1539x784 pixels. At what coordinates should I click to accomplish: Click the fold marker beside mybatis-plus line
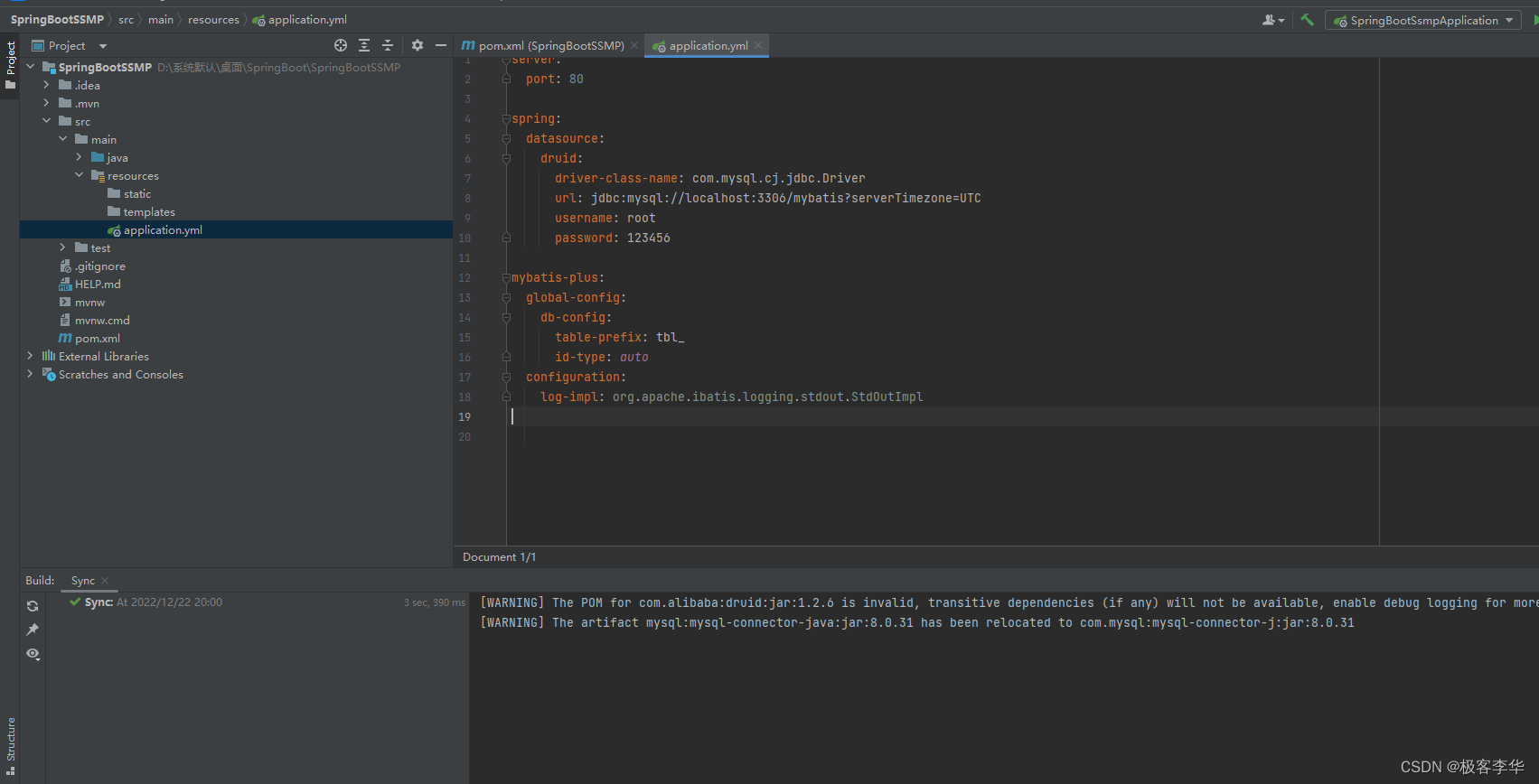(506, 278)
